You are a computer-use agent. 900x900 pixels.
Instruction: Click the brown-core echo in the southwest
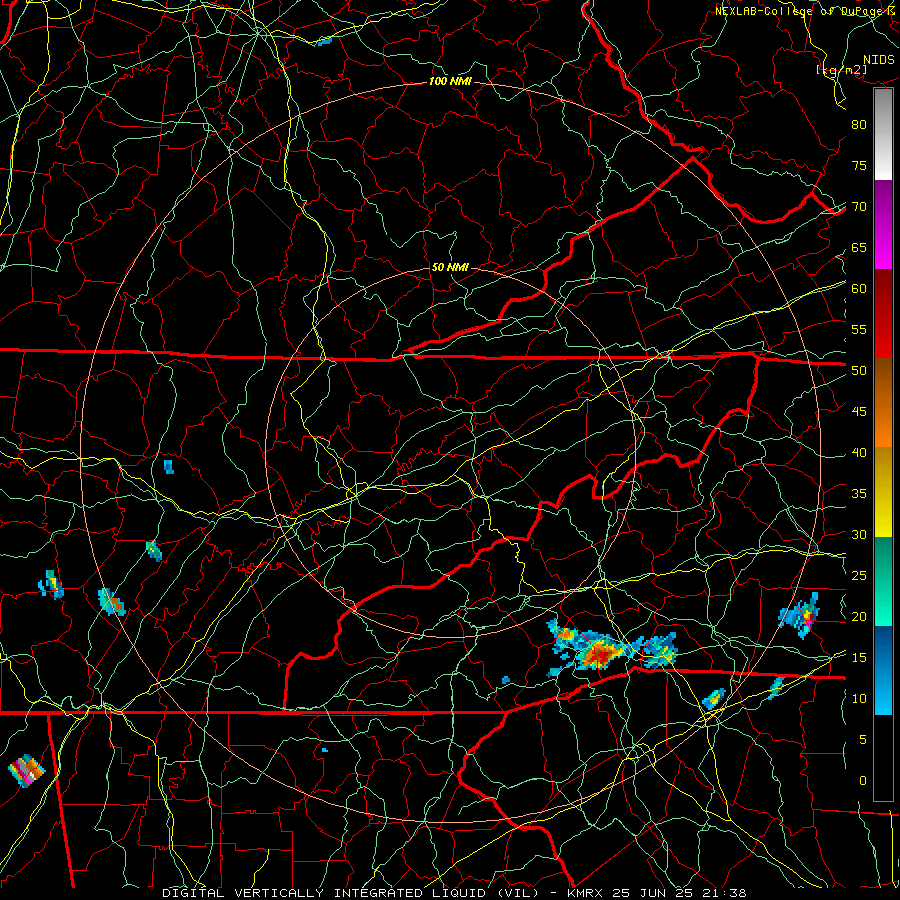point(111,602)
